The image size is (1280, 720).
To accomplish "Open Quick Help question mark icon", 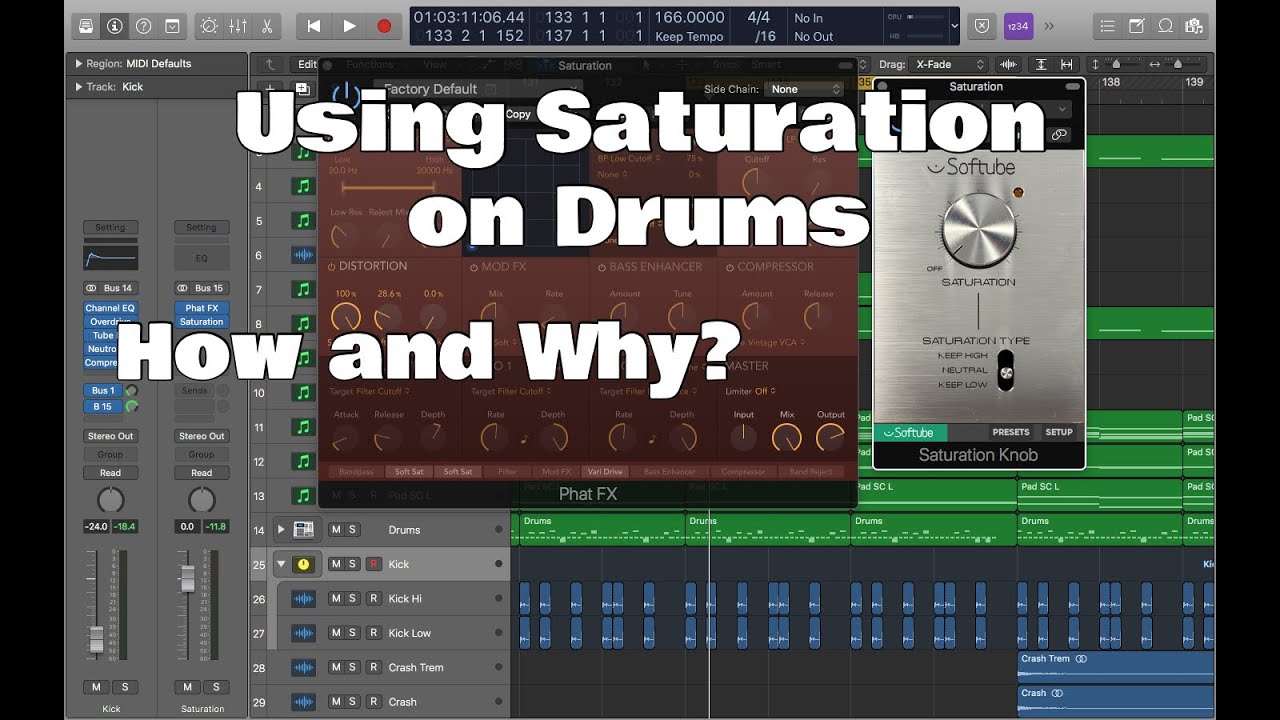I will pyautogui.click(x=143, y=26).
